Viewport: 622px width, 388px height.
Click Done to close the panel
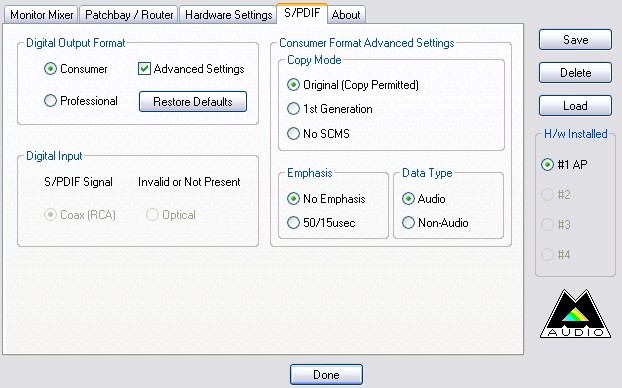326,375
